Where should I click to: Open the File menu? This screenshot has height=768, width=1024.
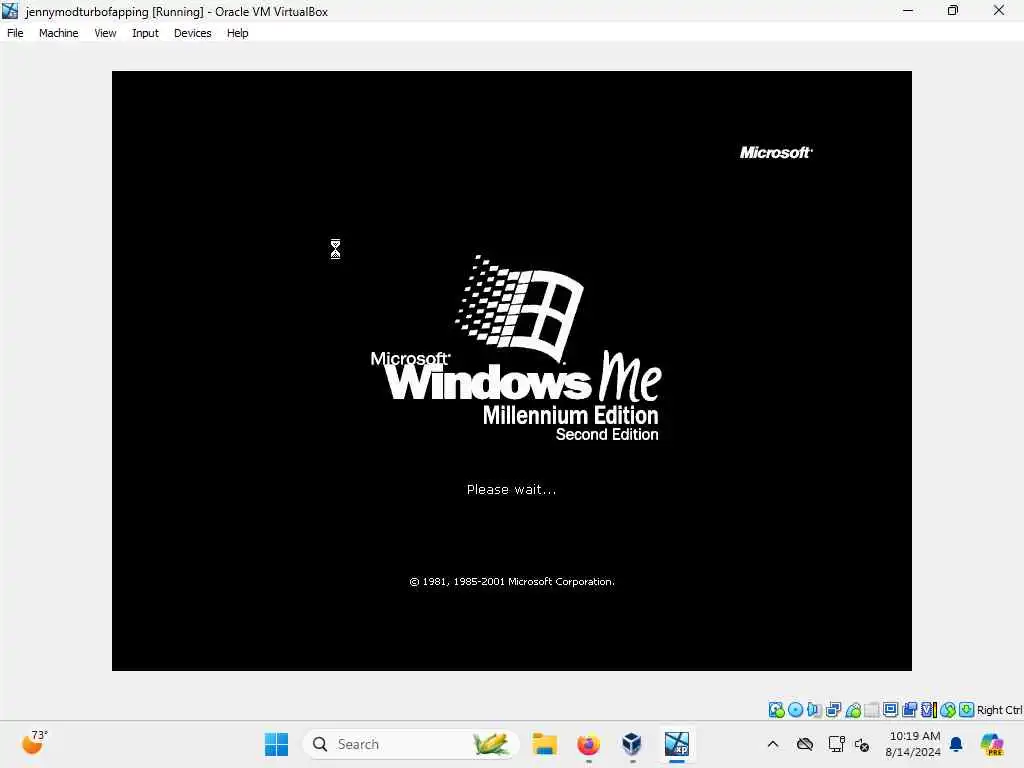tap(15, 33)
